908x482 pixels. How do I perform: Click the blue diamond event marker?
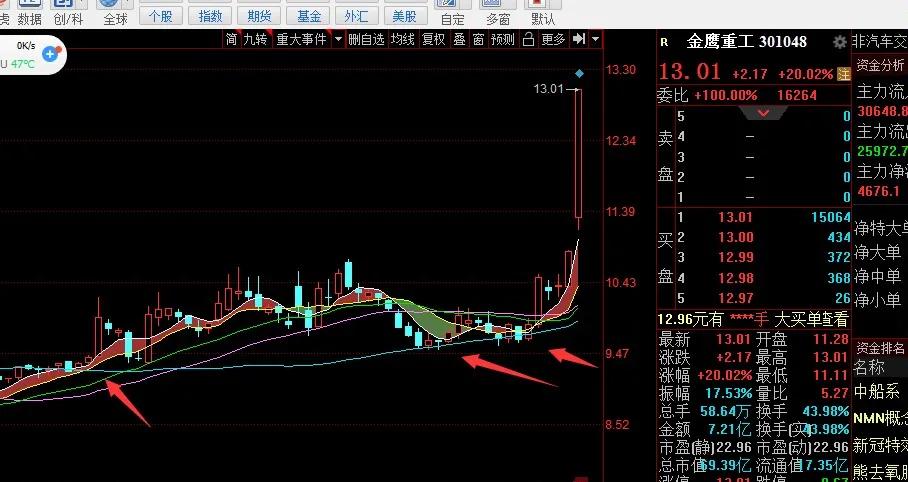point(579,74)
